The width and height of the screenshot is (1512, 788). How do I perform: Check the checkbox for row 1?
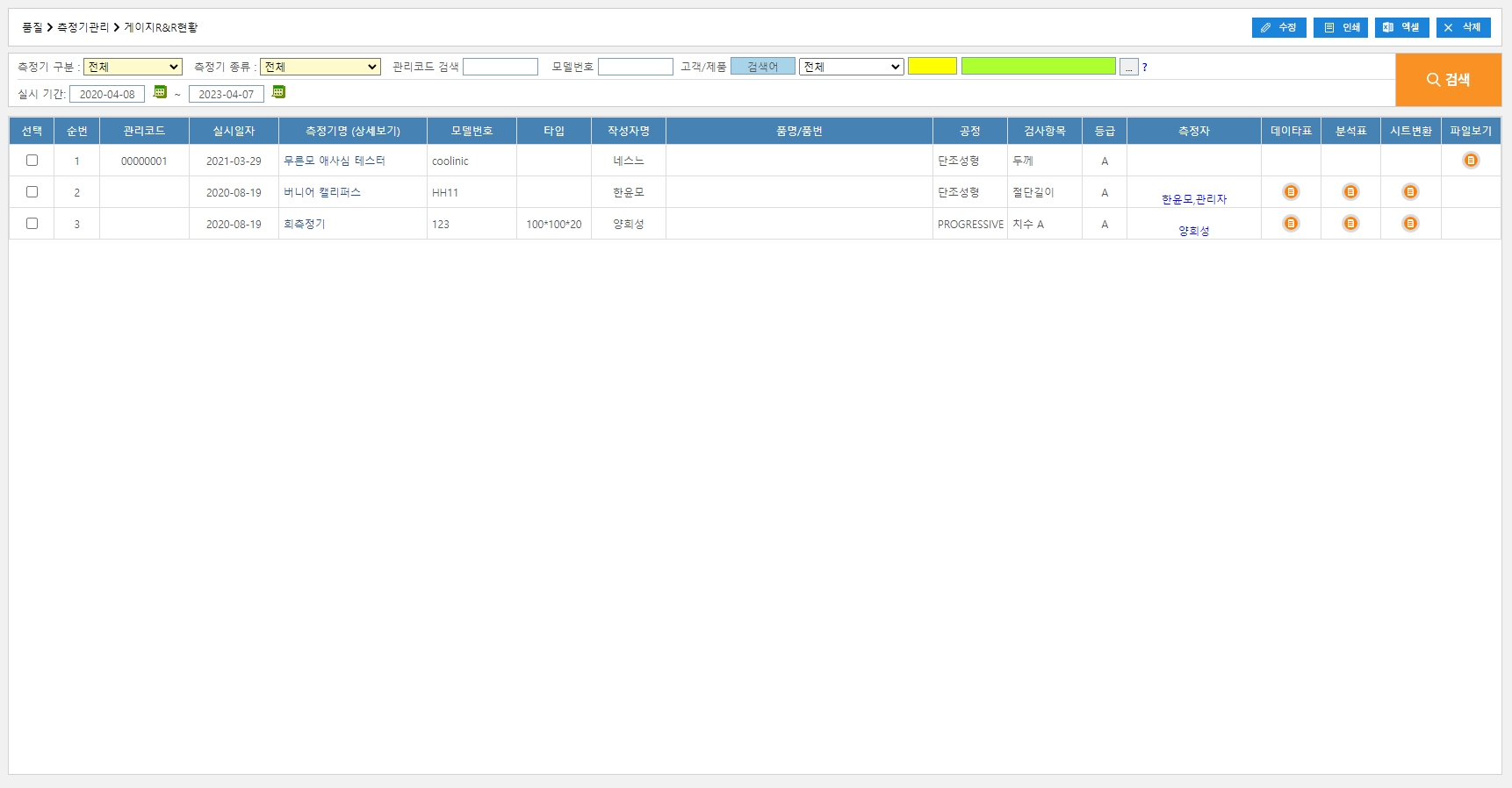[x=32, y=161]
